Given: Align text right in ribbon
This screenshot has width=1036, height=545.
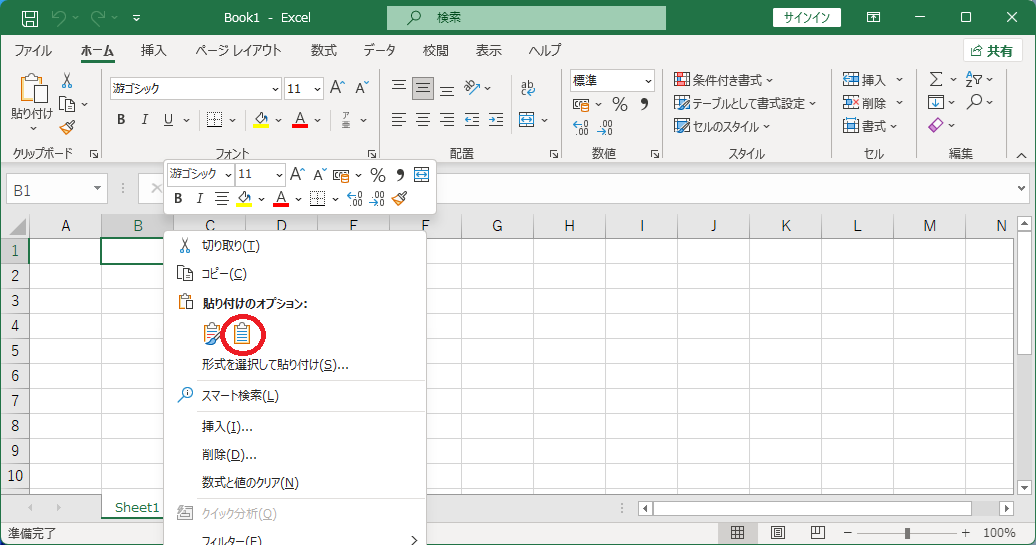Looking at the screenshot, I should 447,120.
